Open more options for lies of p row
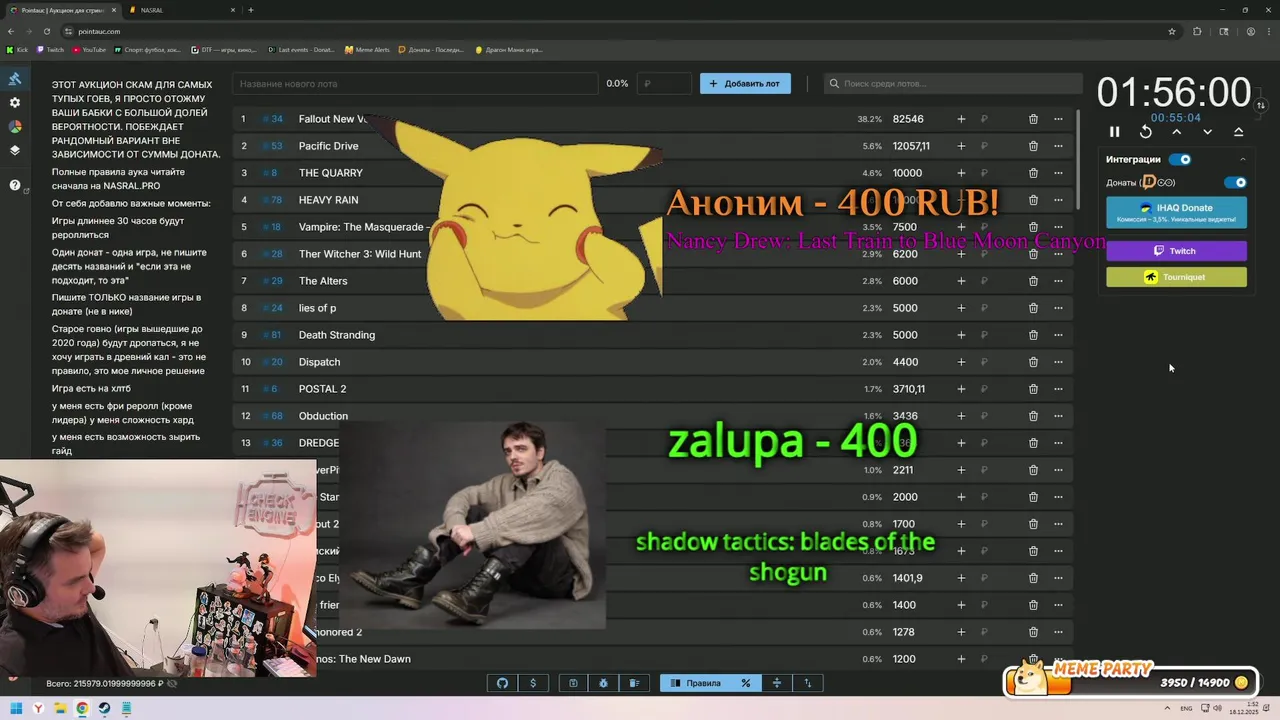Screen dimensions: 1280x720 coord(1058,308)
